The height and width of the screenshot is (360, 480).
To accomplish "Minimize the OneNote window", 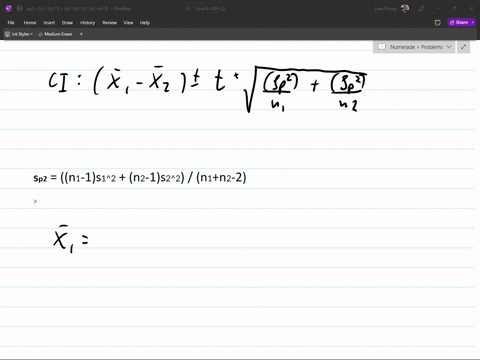I will [x=438, y=8].
